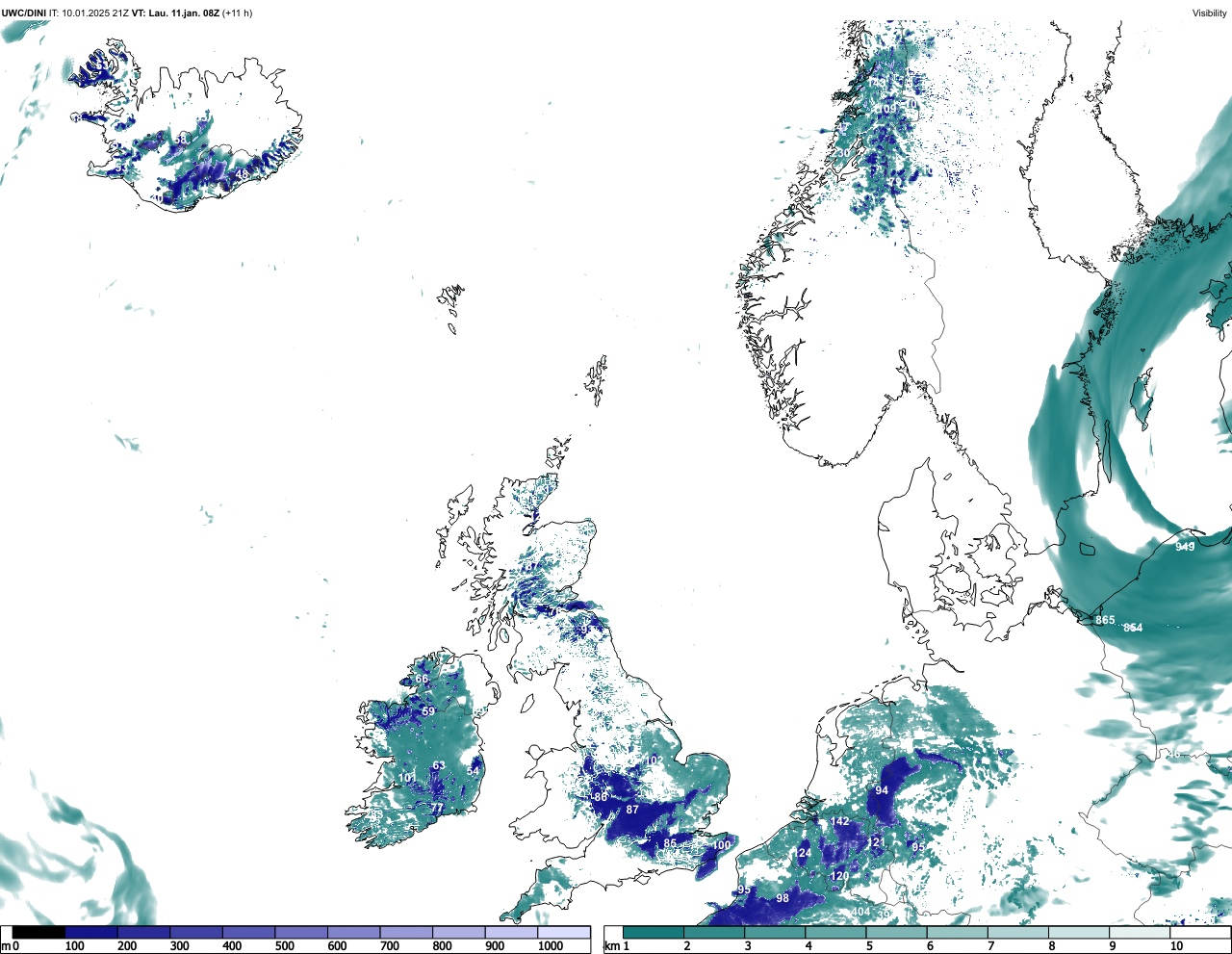This screenshot has height=954, width=1232.
Task: Click the 85 value near England's south coast
Action: tap(670, 843)
